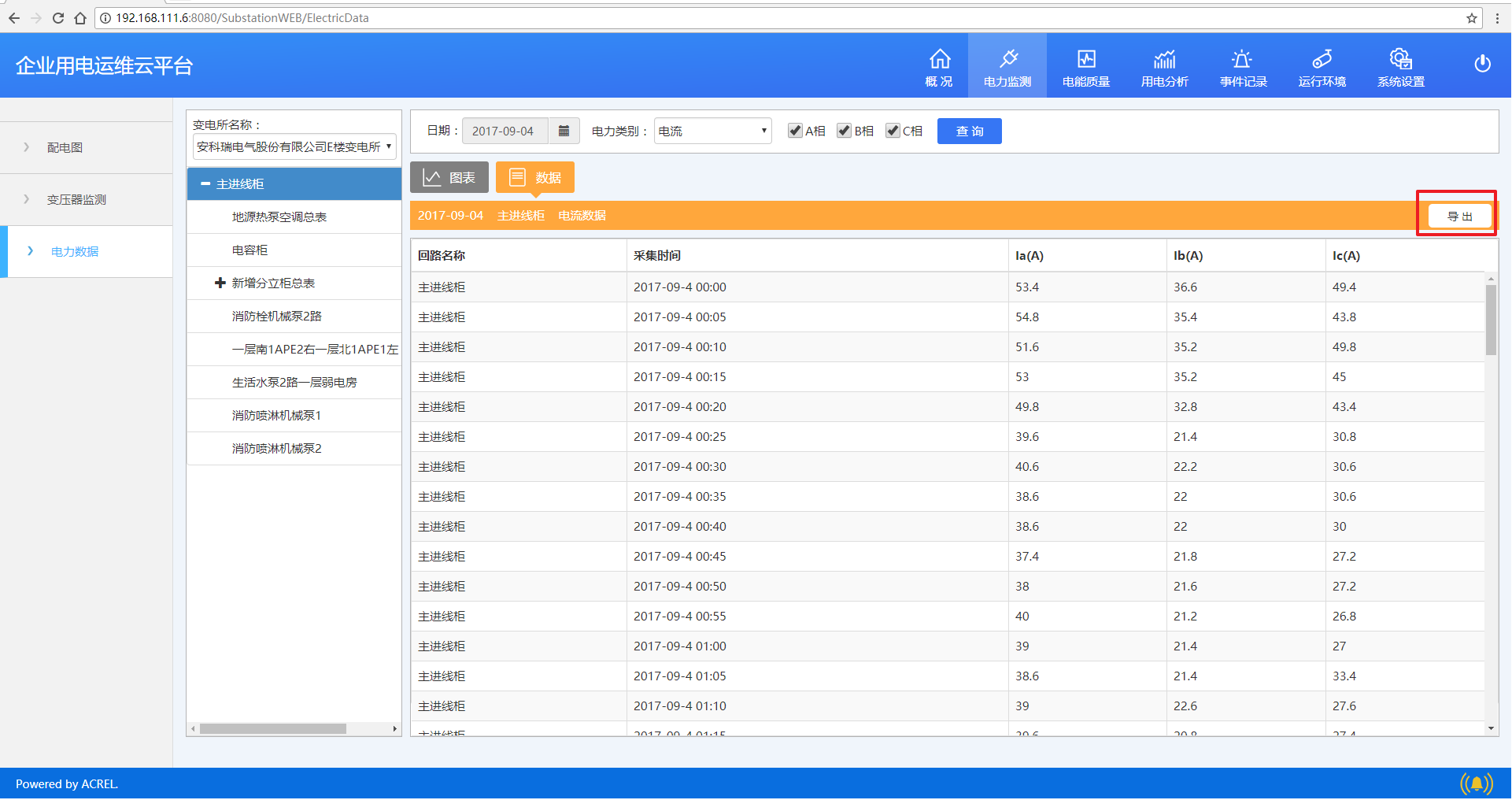
Task: Click tree panel horizontal scrollbar thumb
Action: coord(273,729)
